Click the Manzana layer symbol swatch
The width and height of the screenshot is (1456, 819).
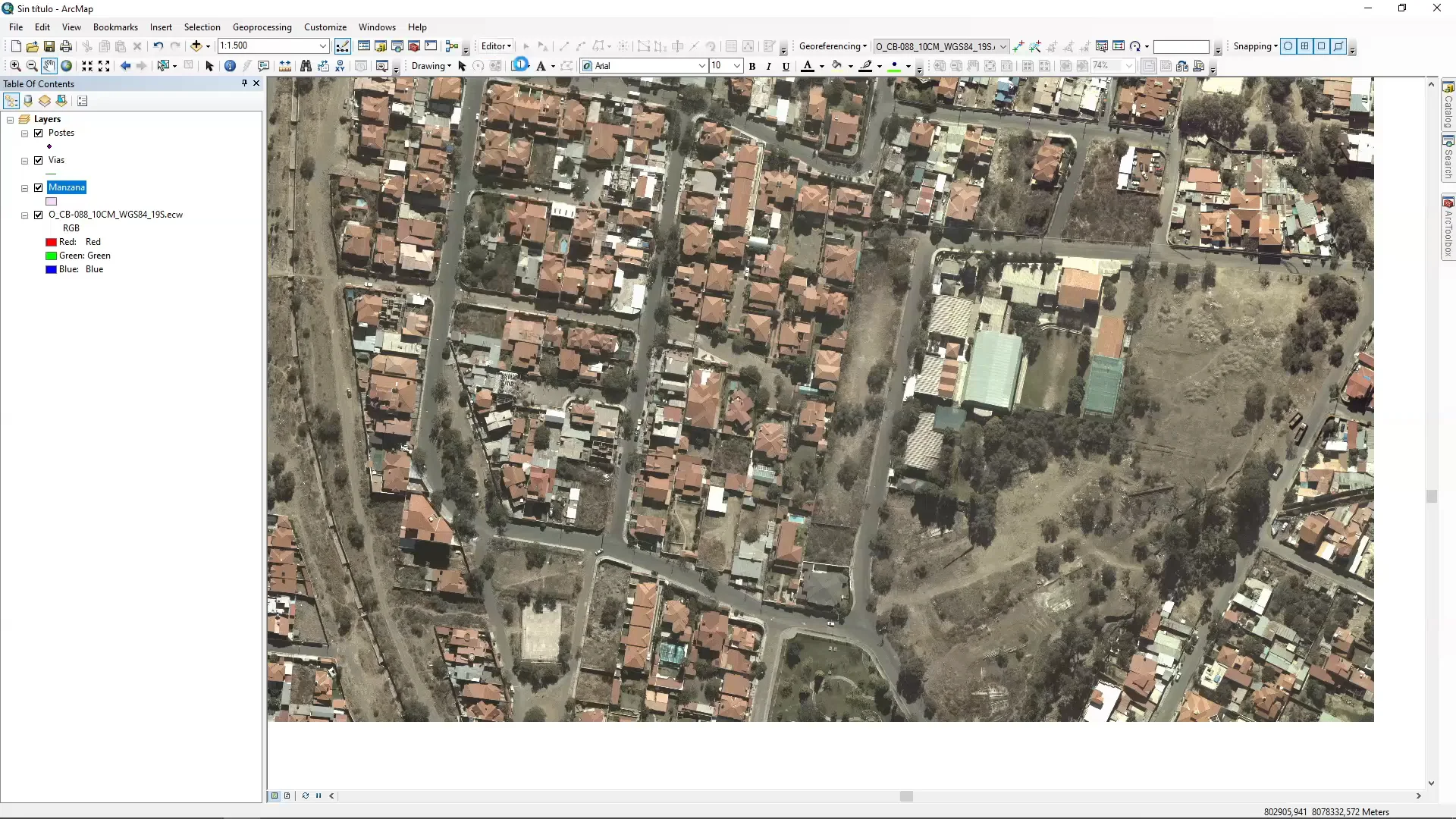[52, 202]
